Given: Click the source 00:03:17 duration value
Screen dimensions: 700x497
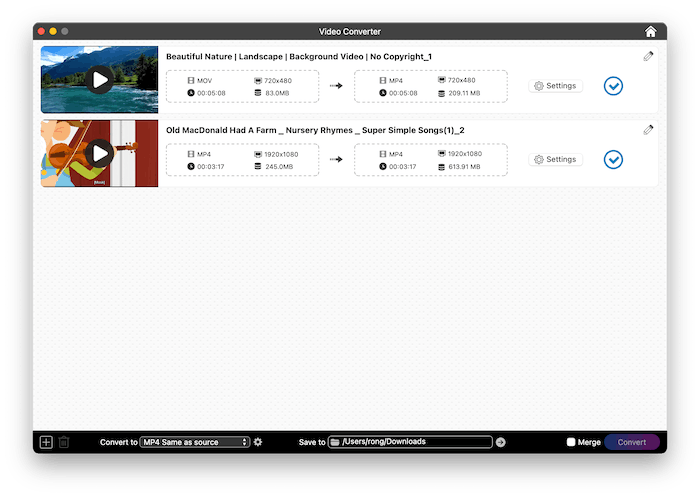Looking at the screenshot, I should click(x=211, y=167).
